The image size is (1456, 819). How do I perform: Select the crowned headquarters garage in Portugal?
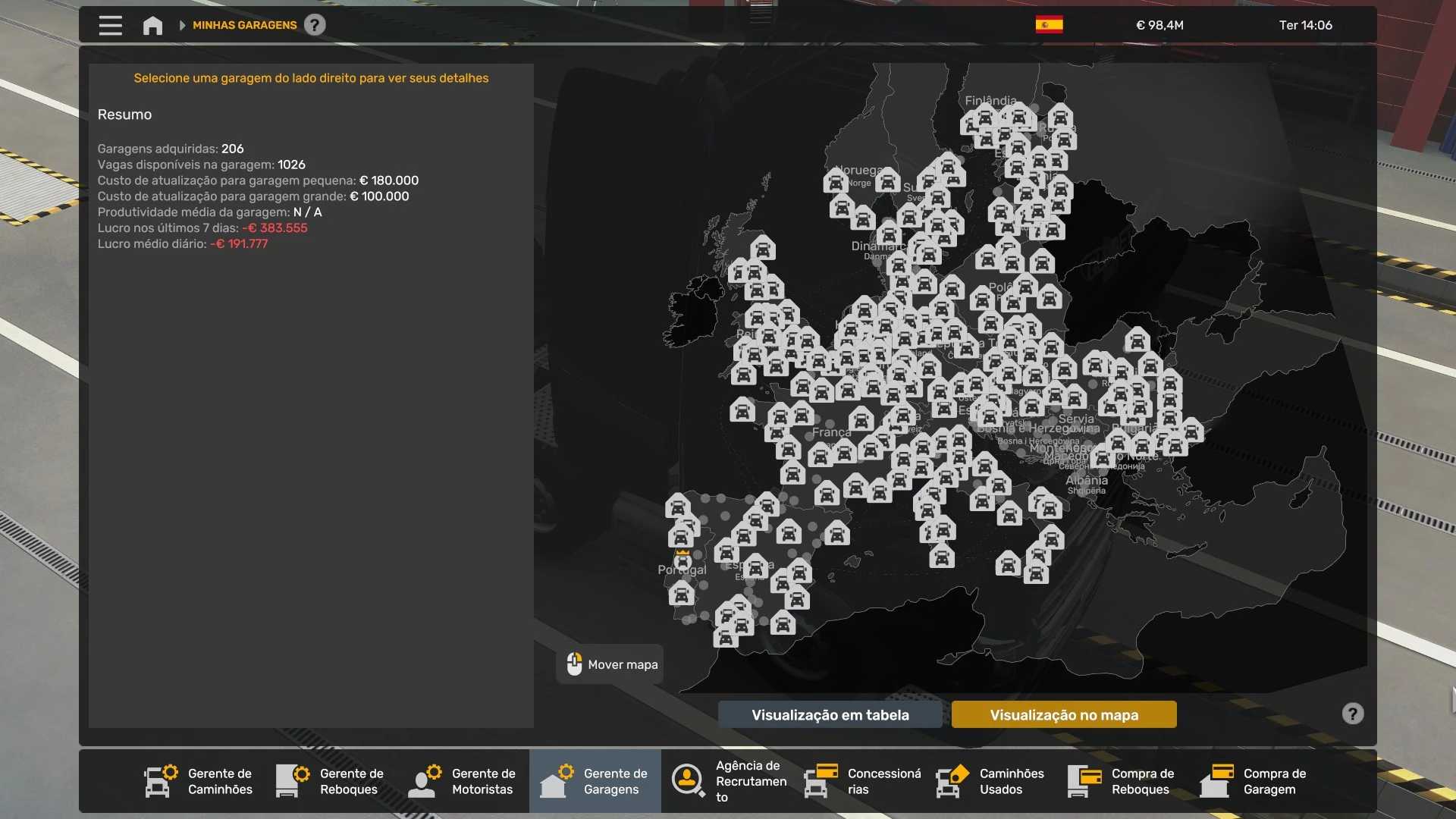tap(682, 562)
